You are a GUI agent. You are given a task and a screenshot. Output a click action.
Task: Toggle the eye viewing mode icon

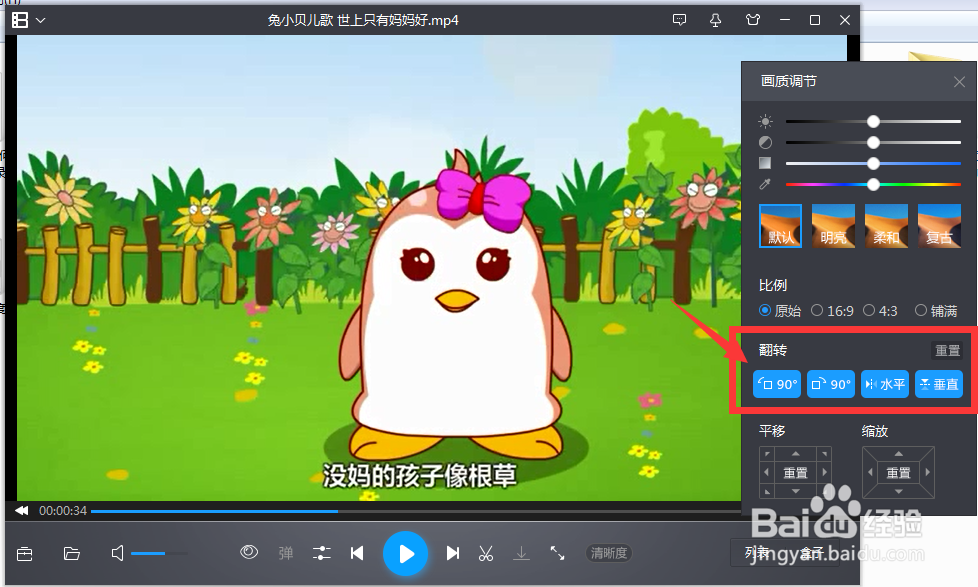(249, 552)
